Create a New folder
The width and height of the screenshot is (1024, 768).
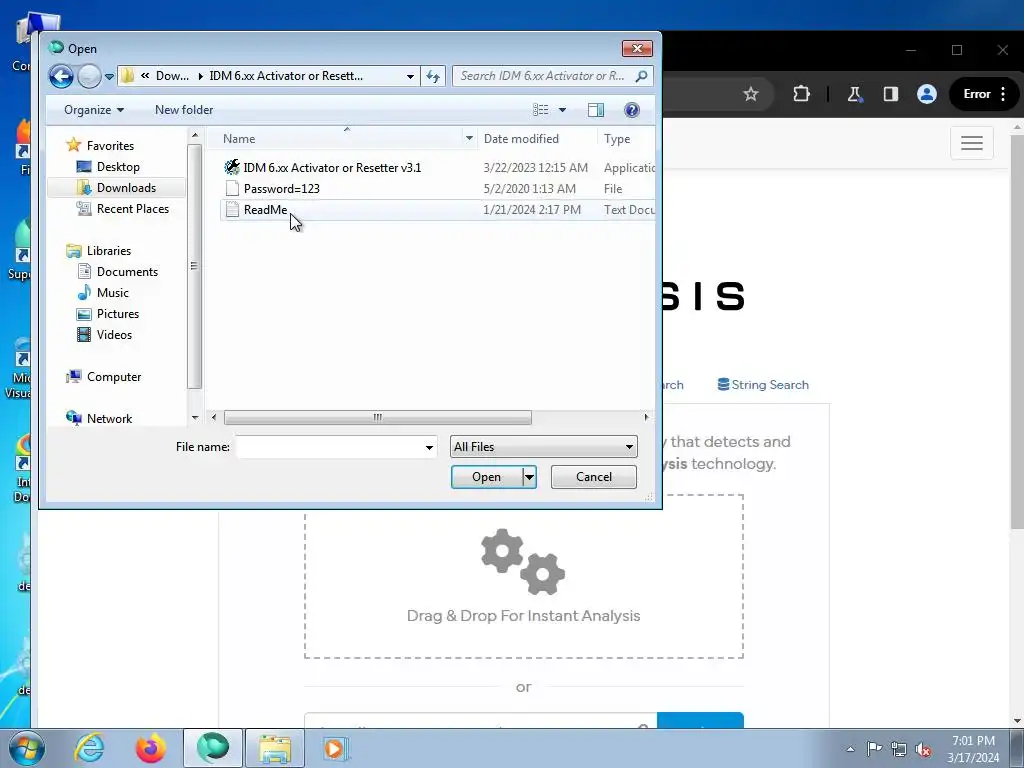(x=184, y=110)
